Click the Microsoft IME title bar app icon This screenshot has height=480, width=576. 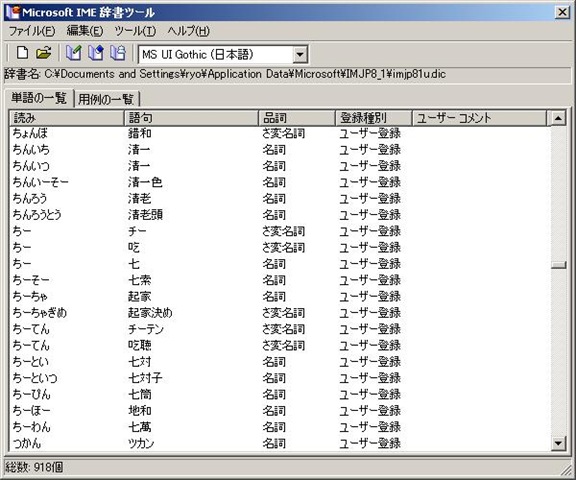click(13, 12)
